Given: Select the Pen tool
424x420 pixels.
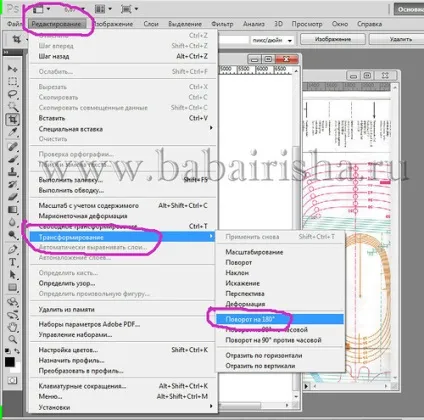Looking at the screenshot, I should pos(13,249).
